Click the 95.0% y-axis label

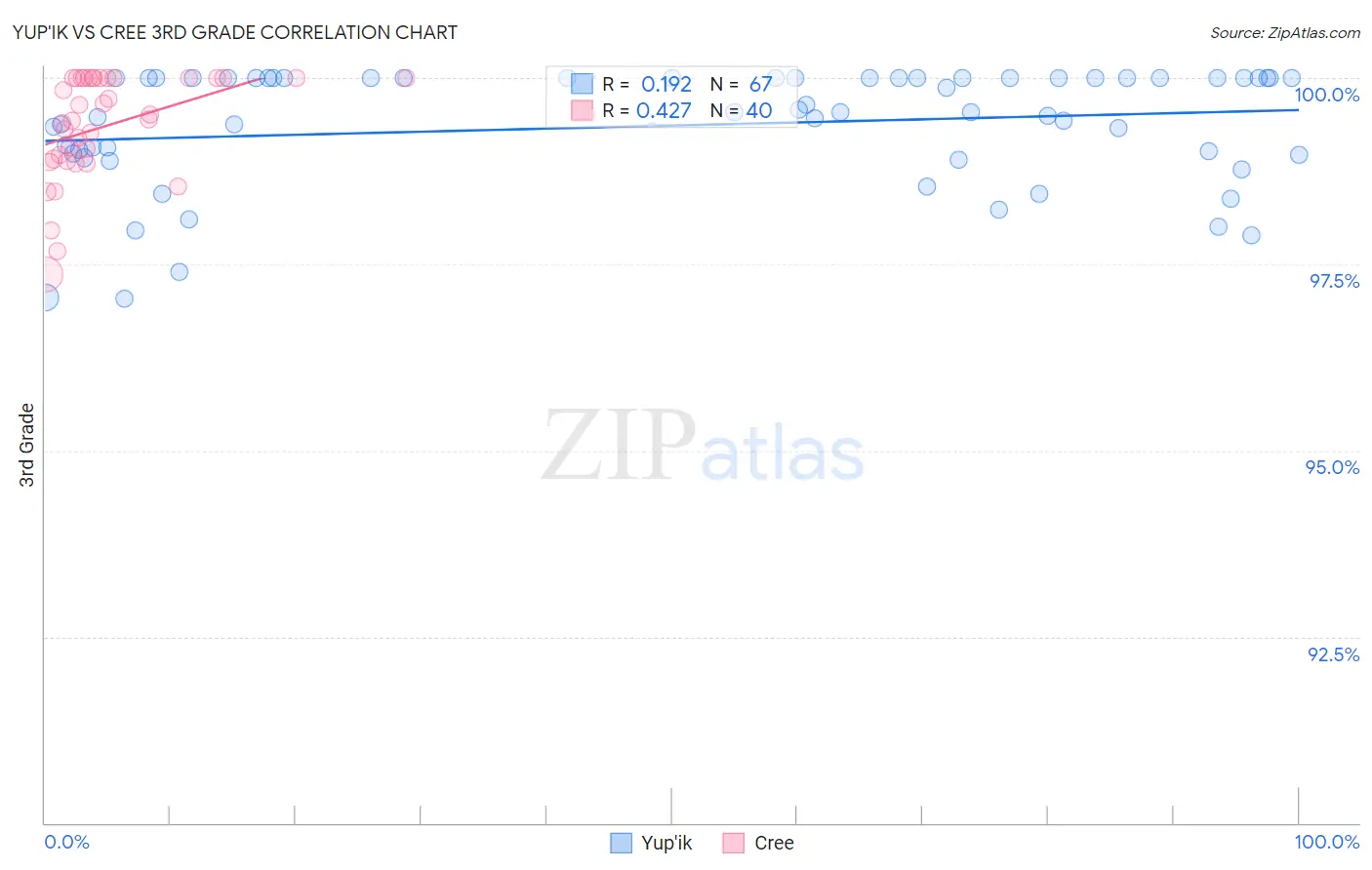tap(1333, 467)
